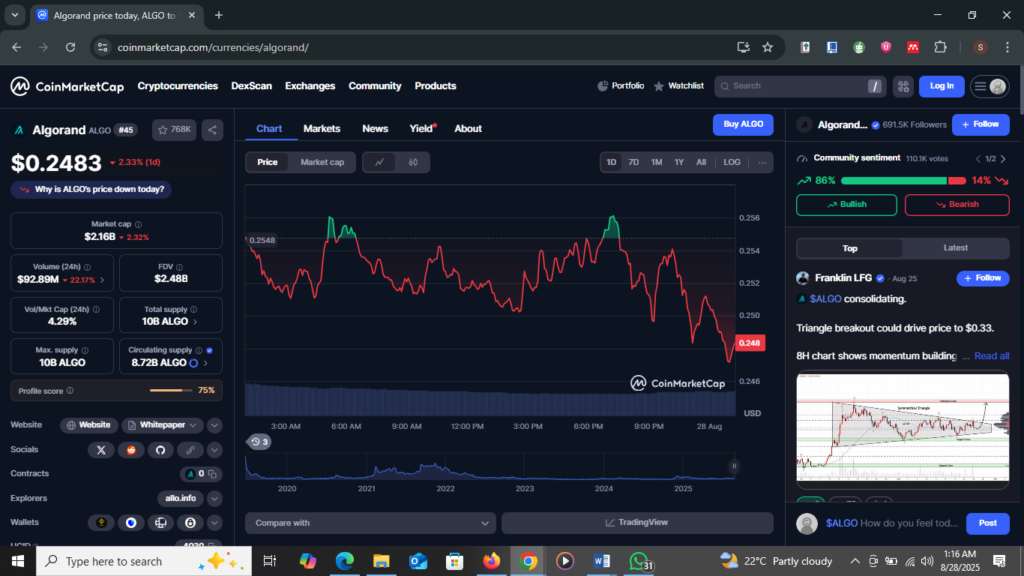Open the grid apps icon beside search
The height and width of the screenshot is (576, 1024).
[x=903, y=86]
